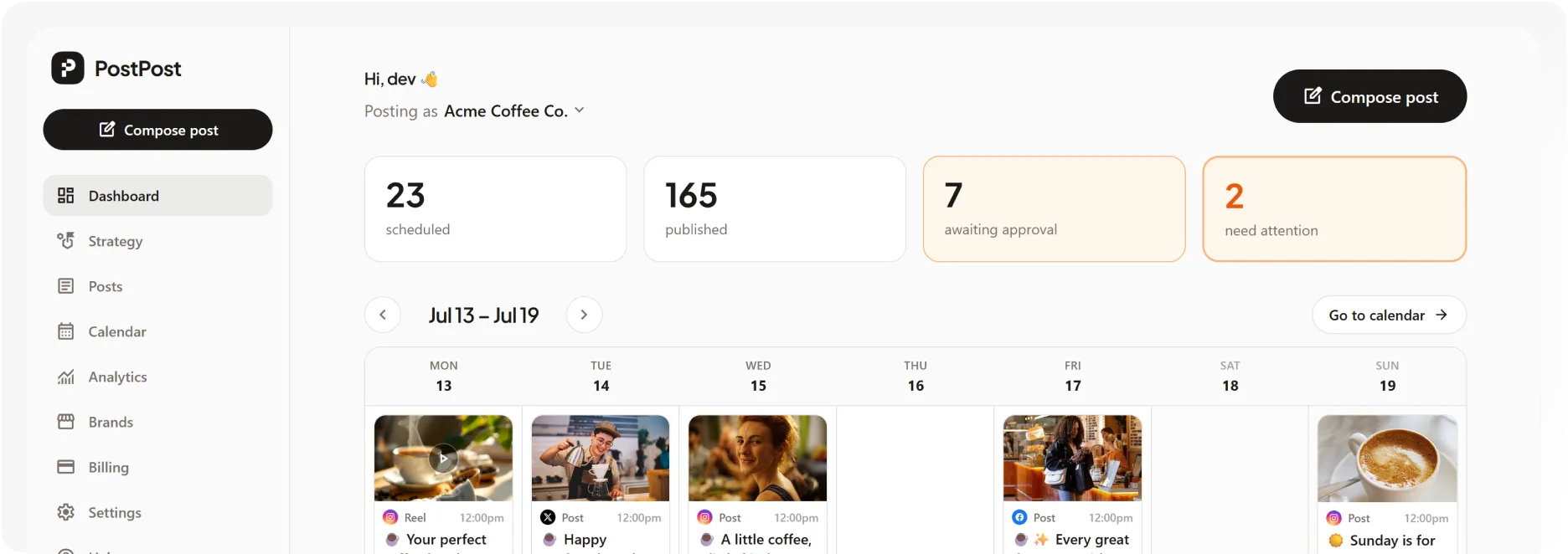Click the Analytics chart icon
The height and width of the screenshot is (554, 1568).
[65, 377]
